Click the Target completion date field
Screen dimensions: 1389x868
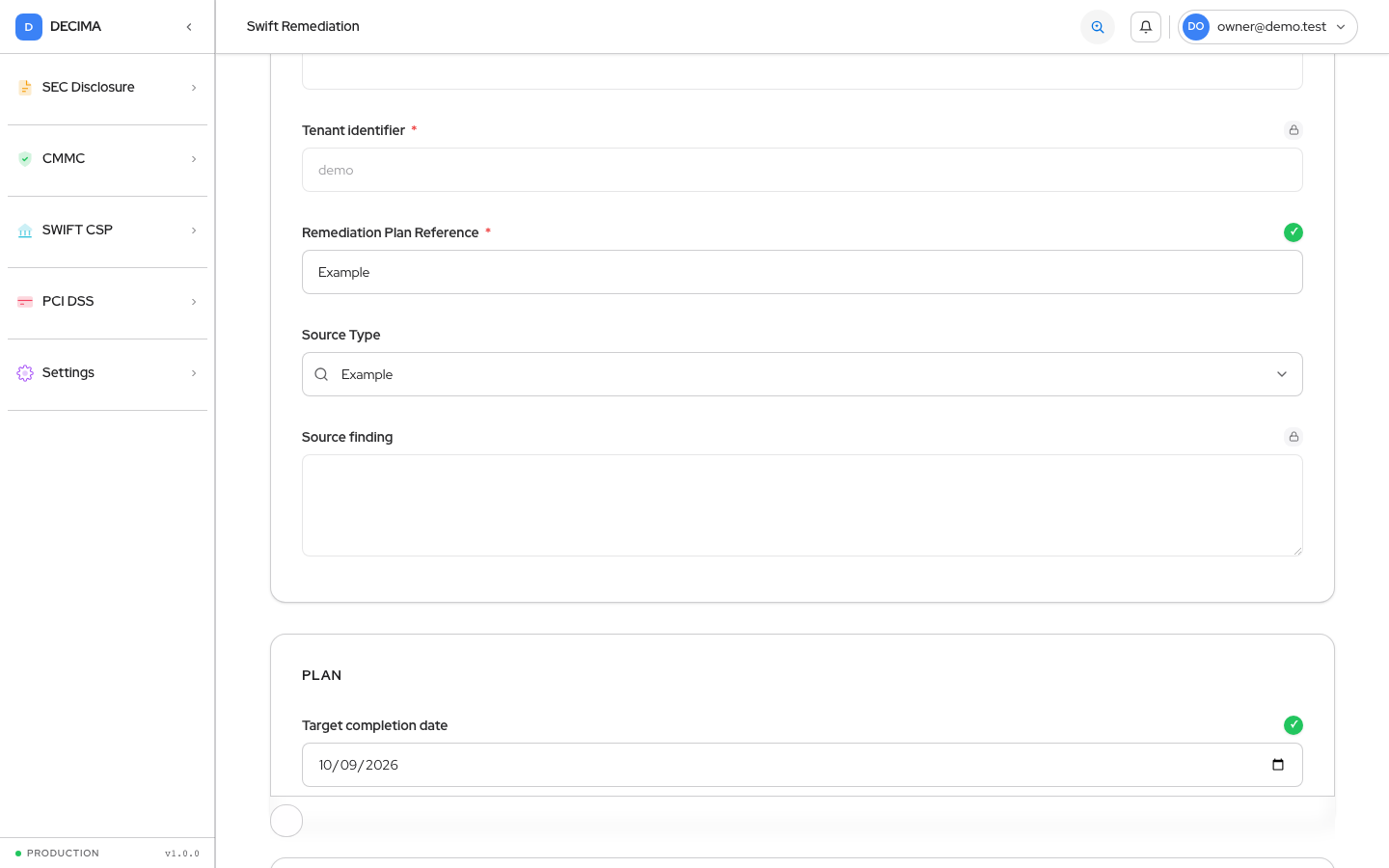click(x=803, y=765)
